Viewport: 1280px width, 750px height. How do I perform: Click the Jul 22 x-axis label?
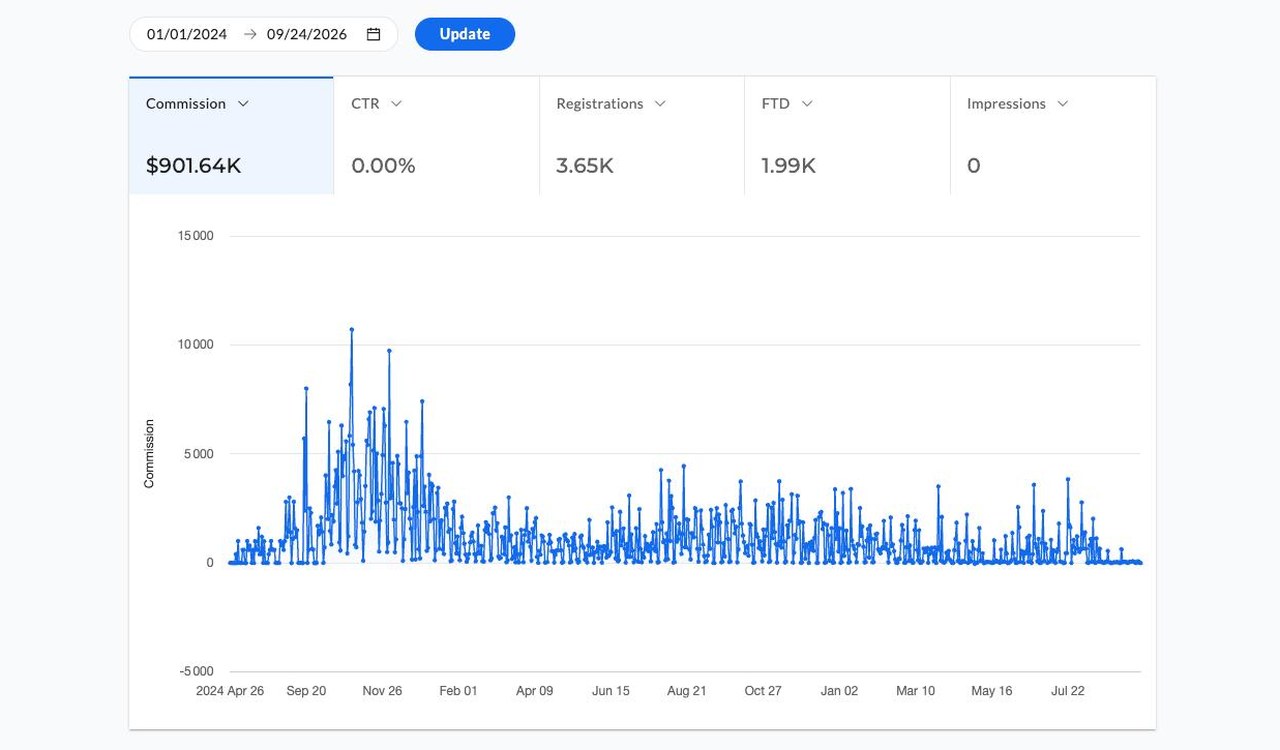click(1068, 691)
